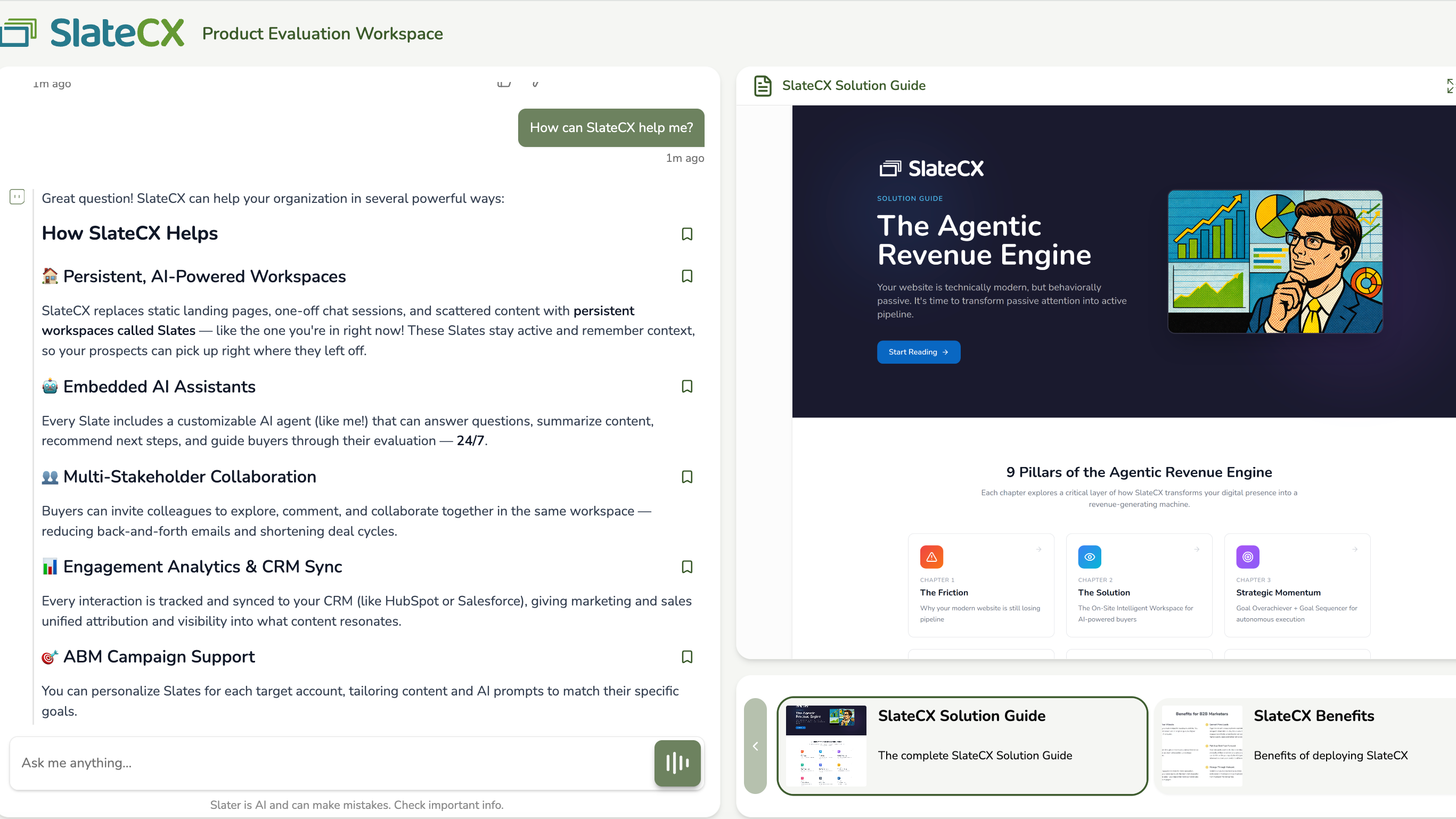
Task: Click the "SOLUTION GUIDE" label in the hero
Action: coord(910,199)
